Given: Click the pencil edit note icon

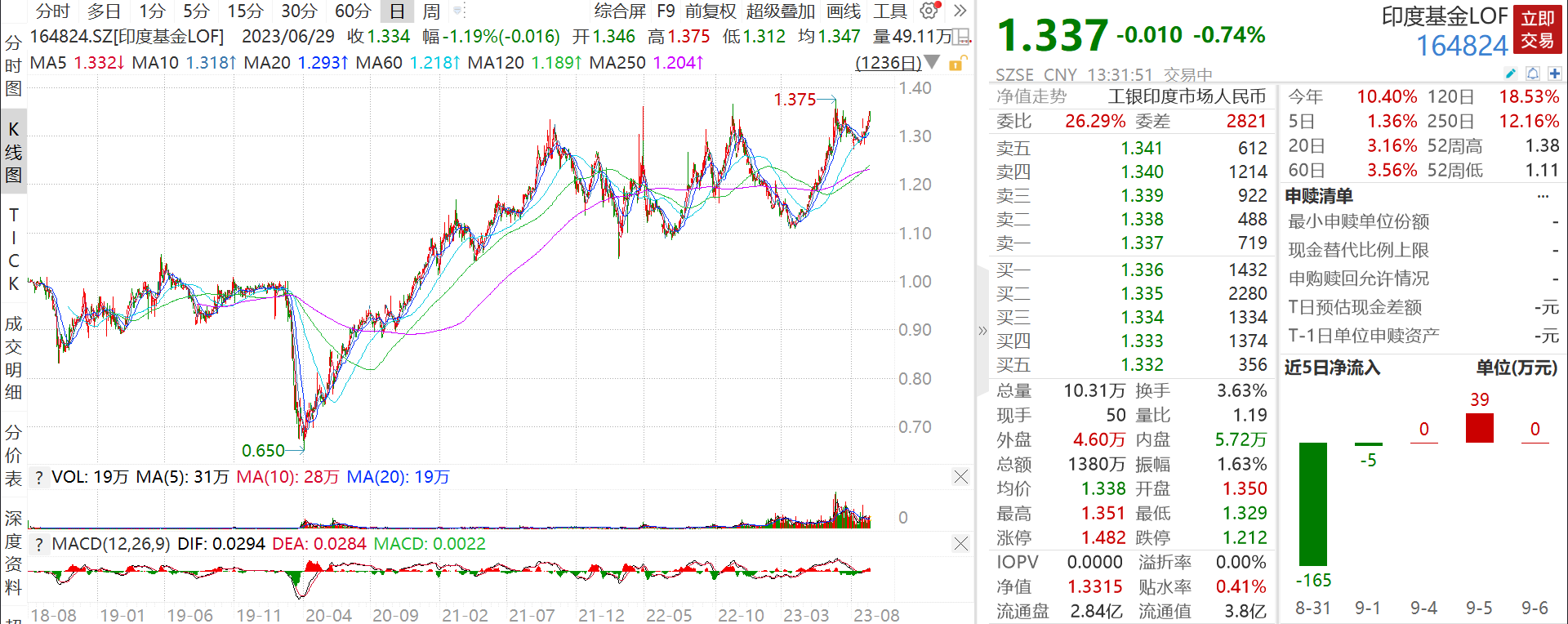Looking at the screenshot, I should pos(1511,74).
